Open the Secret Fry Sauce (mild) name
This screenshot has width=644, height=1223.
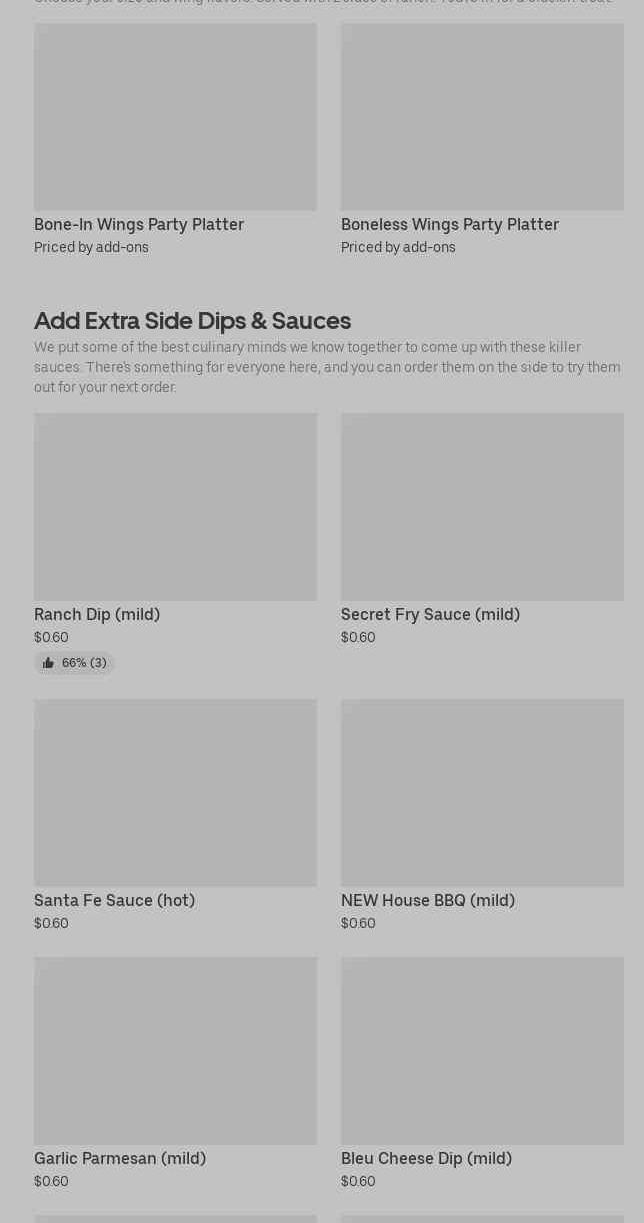point(430,614)
